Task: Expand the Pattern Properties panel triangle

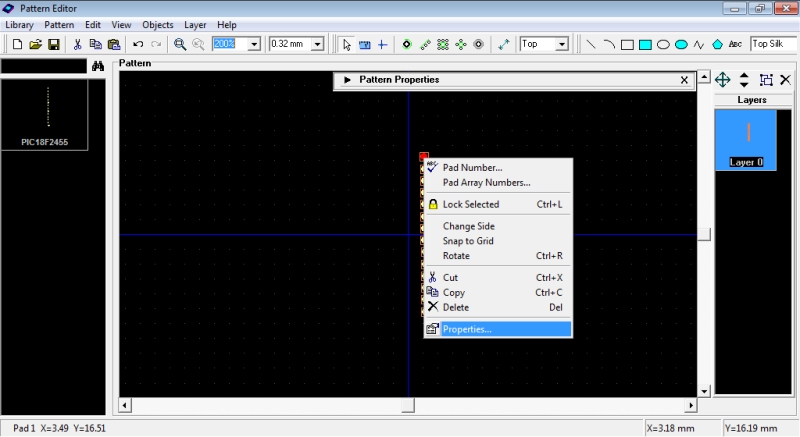Action: 347,80
